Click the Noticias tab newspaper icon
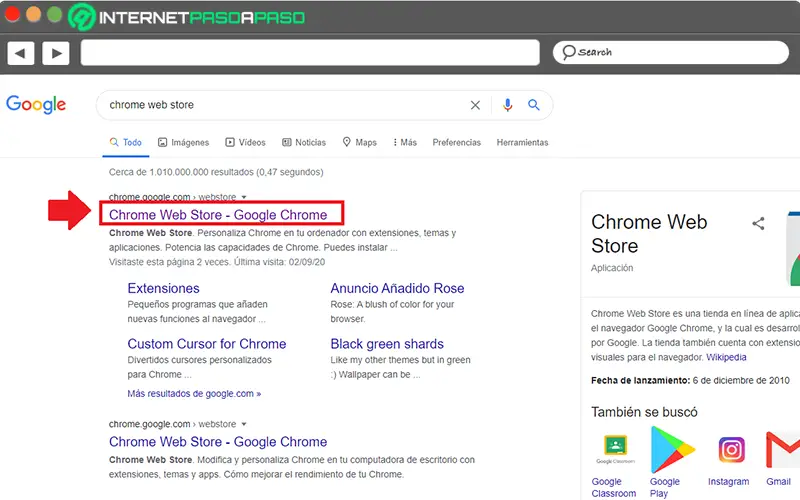 287,142
